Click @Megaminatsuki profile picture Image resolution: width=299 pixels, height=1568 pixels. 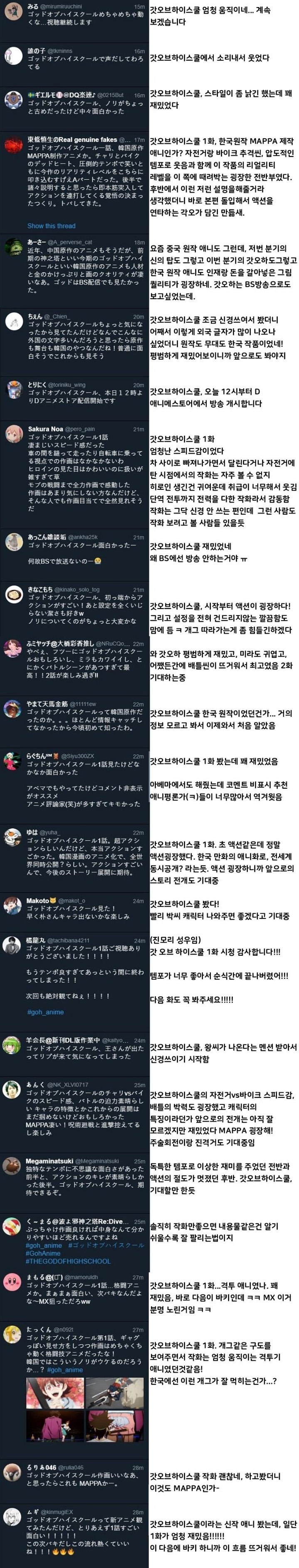click(13, 1166)
